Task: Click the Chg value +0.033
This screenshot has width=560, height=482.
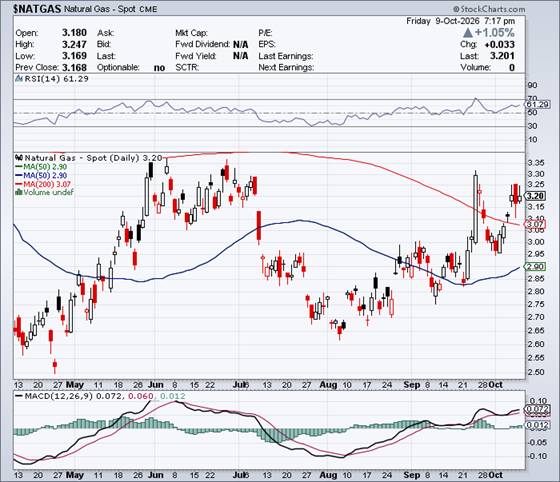Action: 500,44
